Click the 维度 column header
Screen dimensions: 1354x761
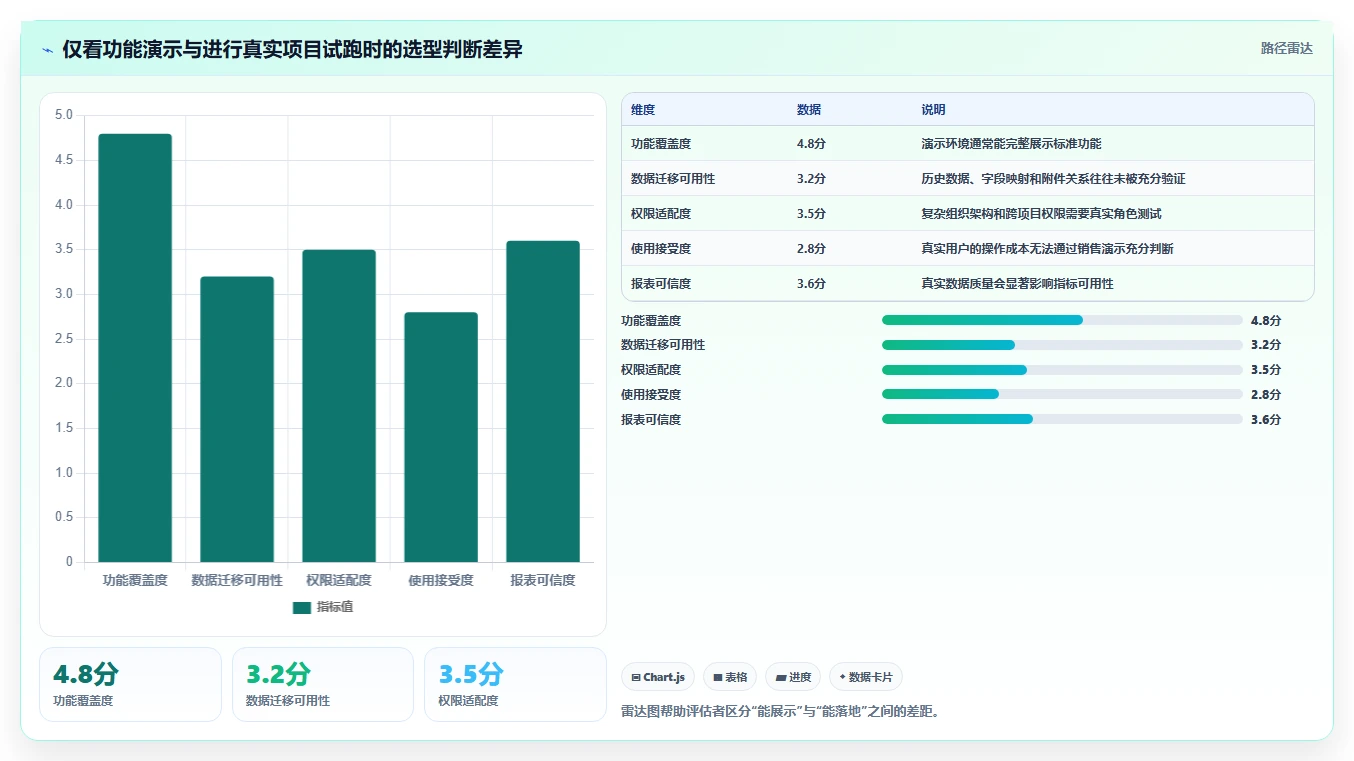point(643,110)
